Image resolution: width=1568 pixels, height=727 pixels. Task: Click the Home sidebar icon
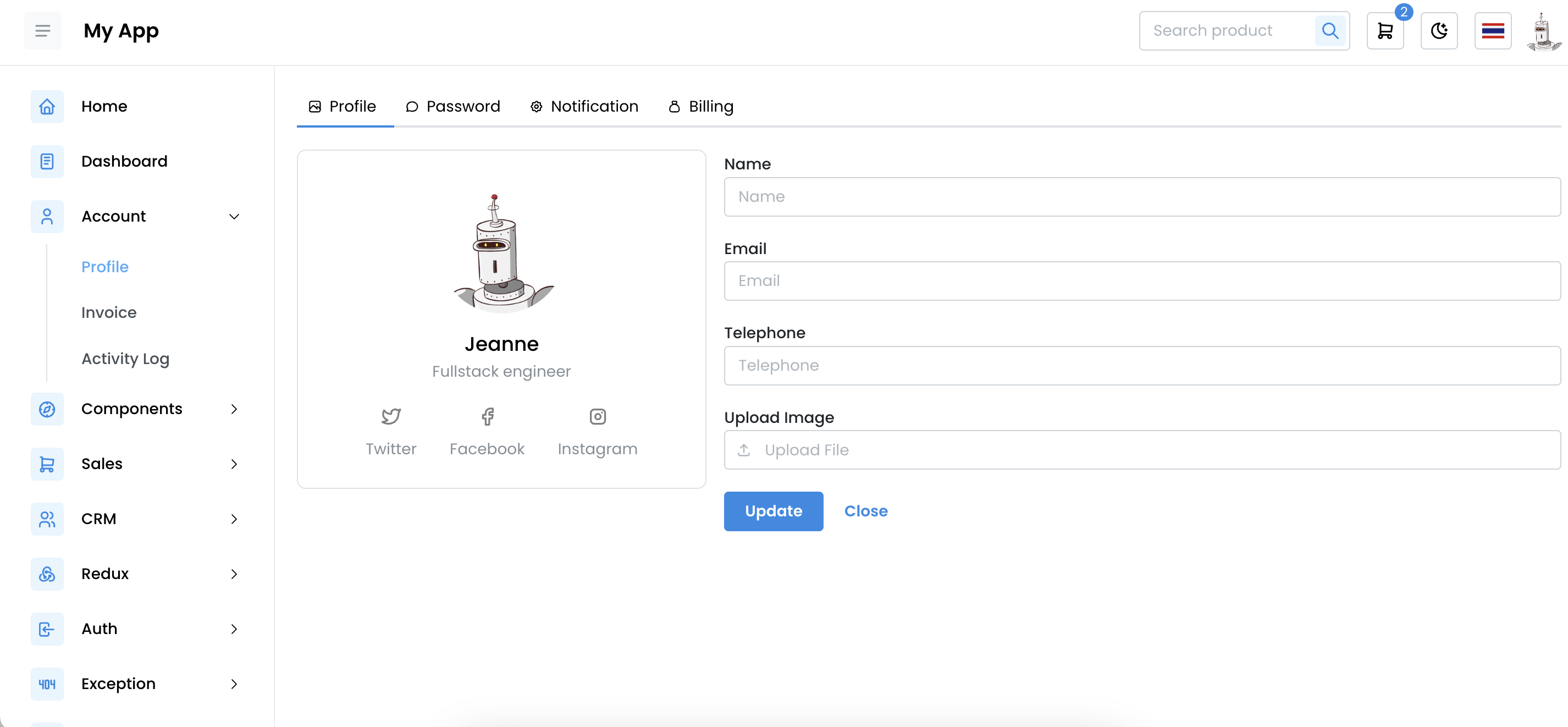(x=47, y=107)
